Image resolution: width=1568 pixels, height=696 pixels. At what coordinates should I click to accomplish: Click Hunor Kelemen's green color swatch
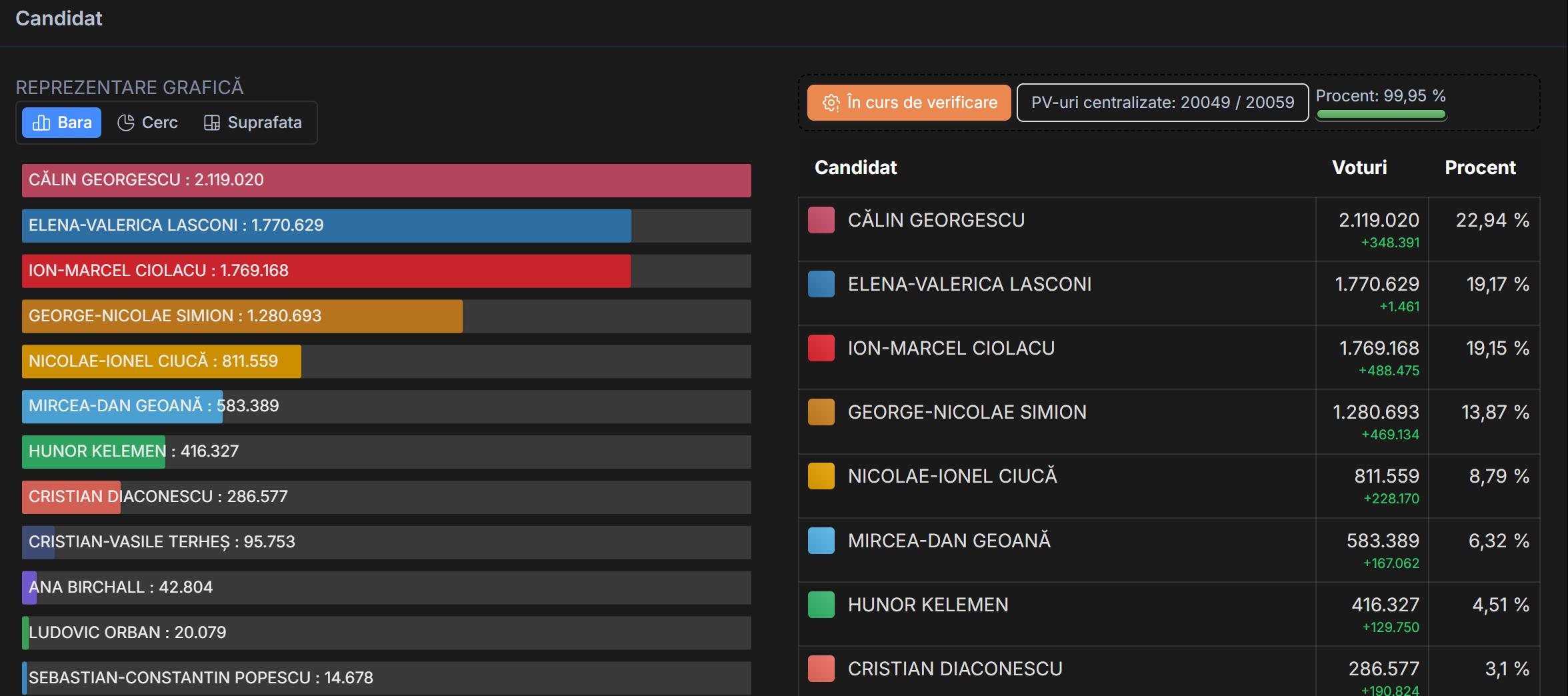(x=821, y=605)
